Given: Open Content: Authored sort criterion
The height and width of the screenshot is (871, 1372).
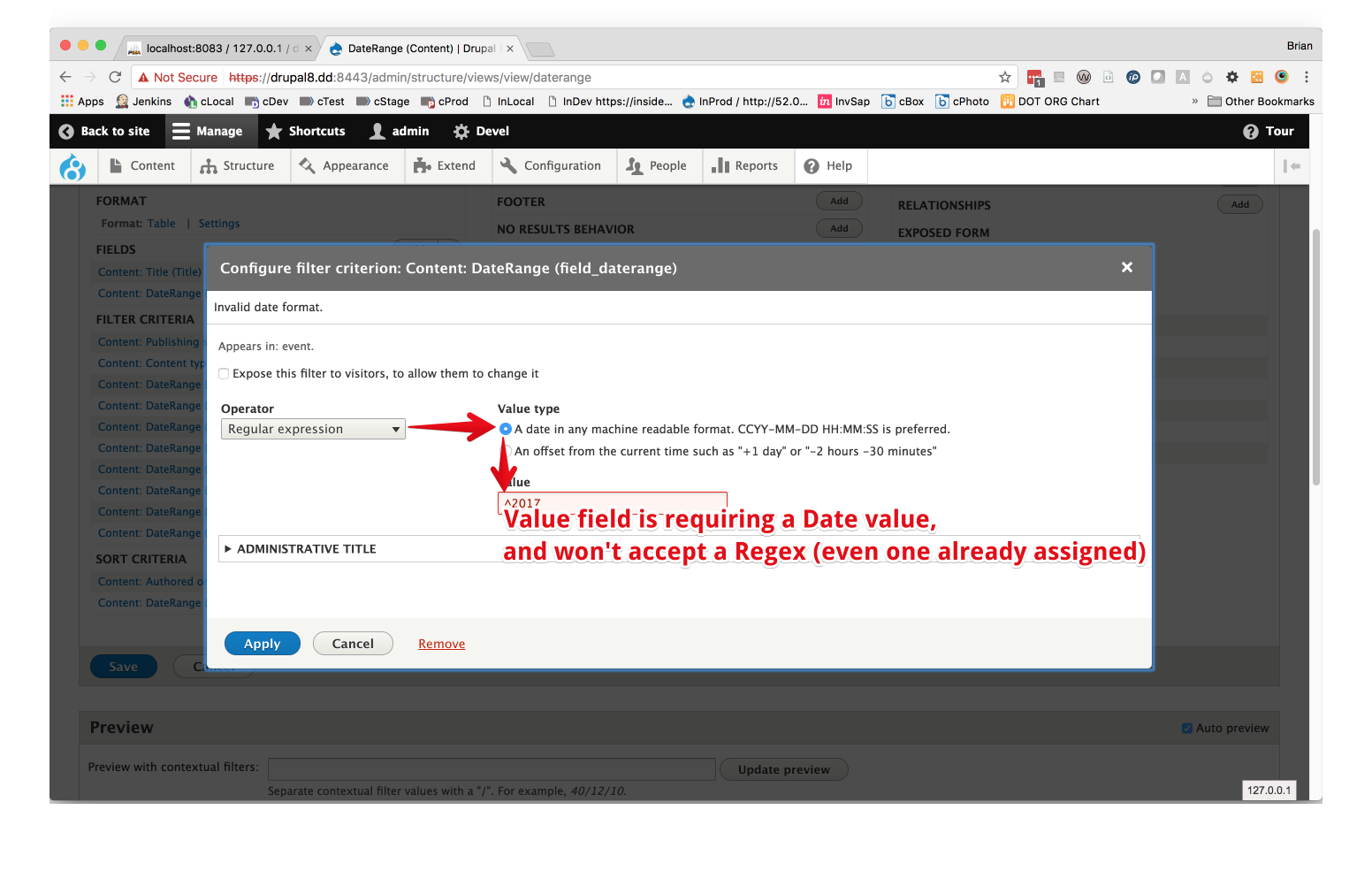Looking at the screenshot, I should click(150, 582).
